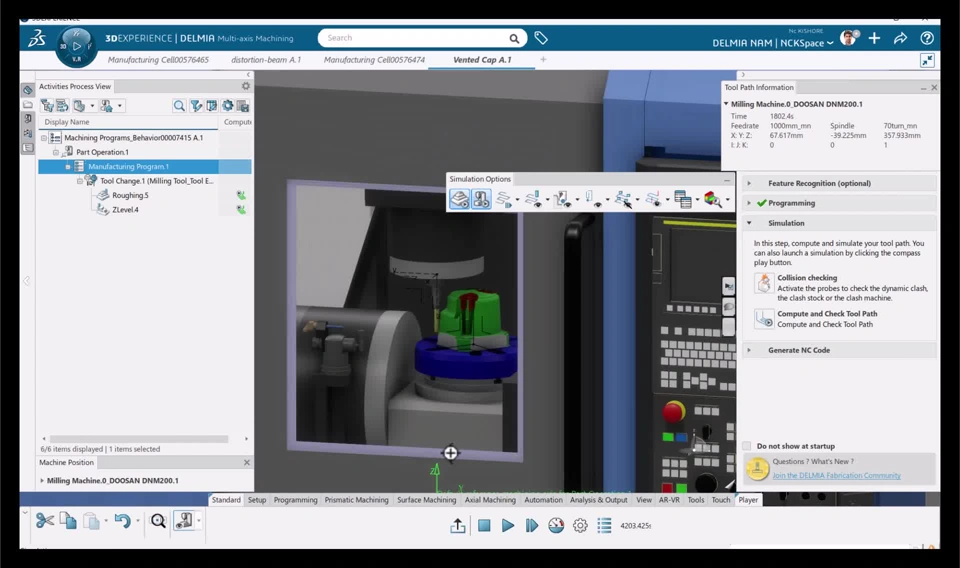Click the Paste icon in Standard toolbar
This screenshot has height=568, width=960.
click(x=91, y=521)
